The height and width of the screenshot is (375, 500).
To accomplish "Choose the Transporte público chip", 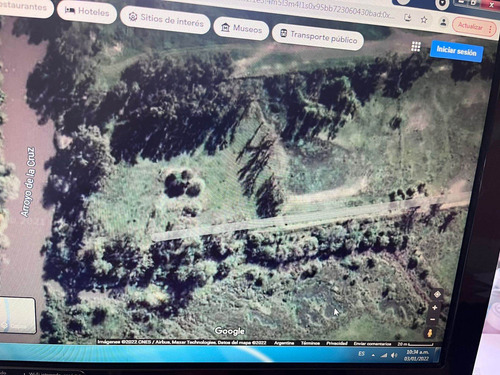I will tap(318, 37).
